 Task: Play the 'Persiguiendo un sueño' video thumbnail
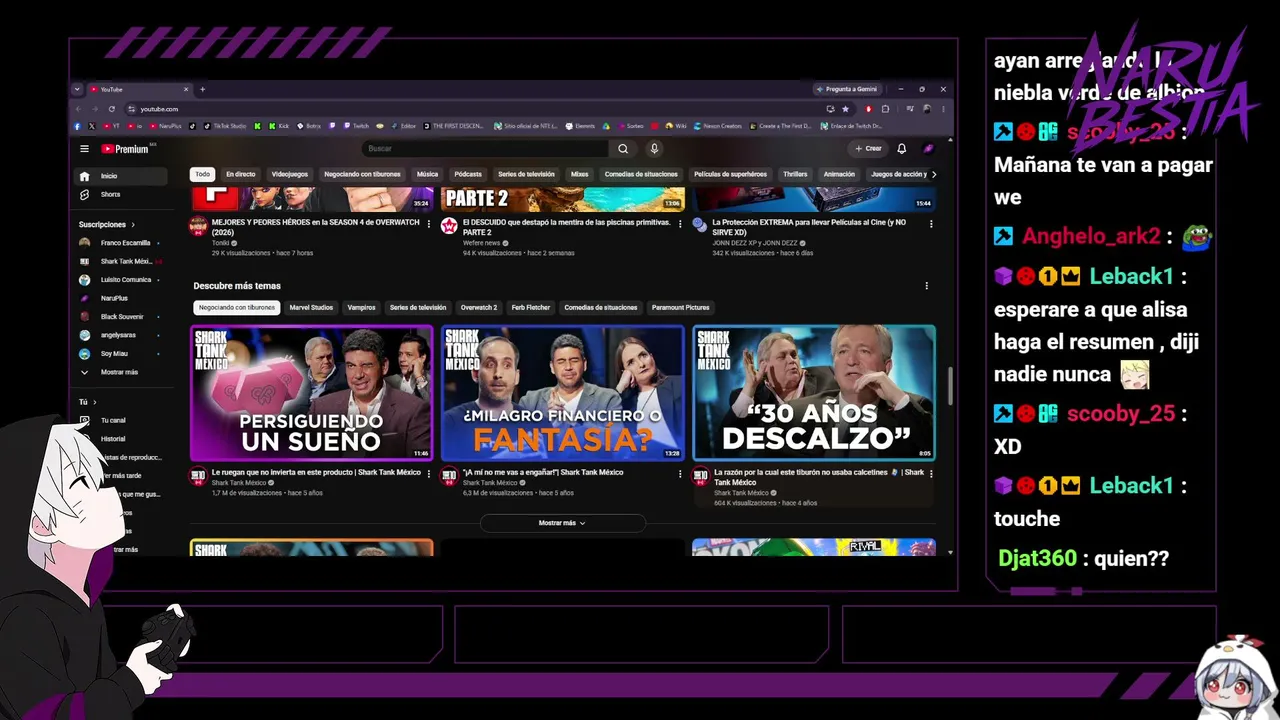pyautogui.click(x=312, y=393)
